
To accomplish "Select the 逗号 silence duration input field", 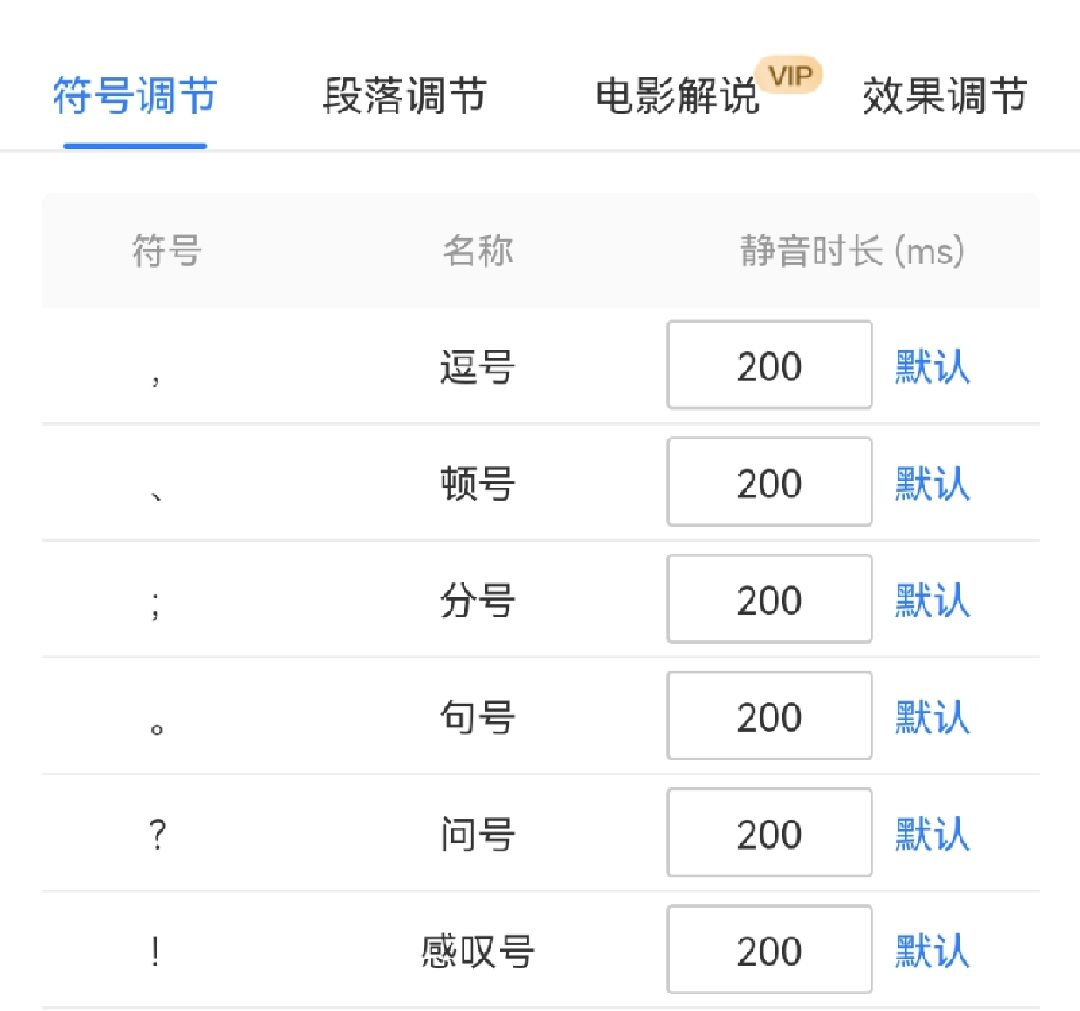I will click(769, 365).
